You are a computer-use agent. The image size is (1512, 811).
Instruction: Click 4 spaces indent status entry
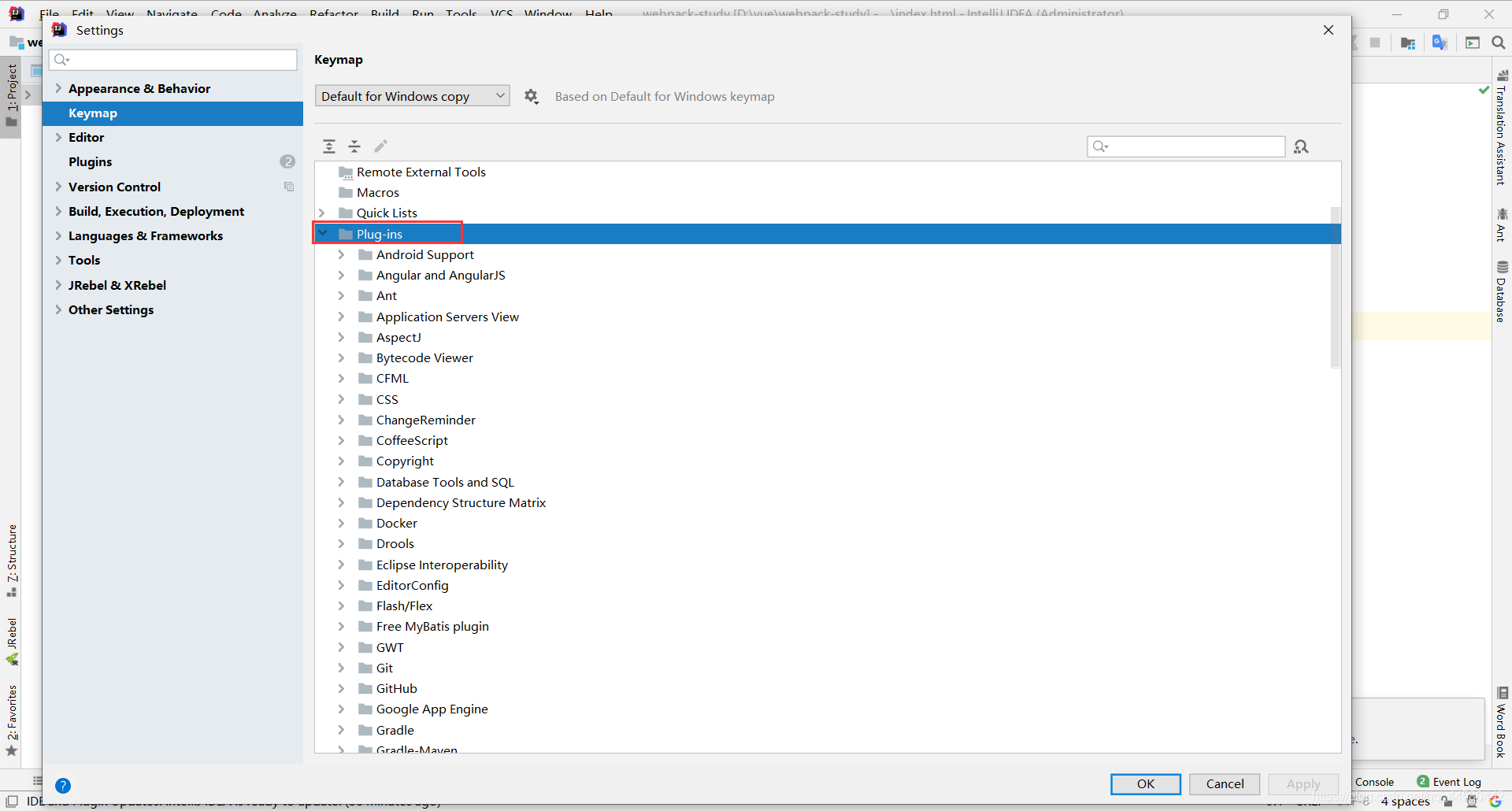click(1405, 801)
